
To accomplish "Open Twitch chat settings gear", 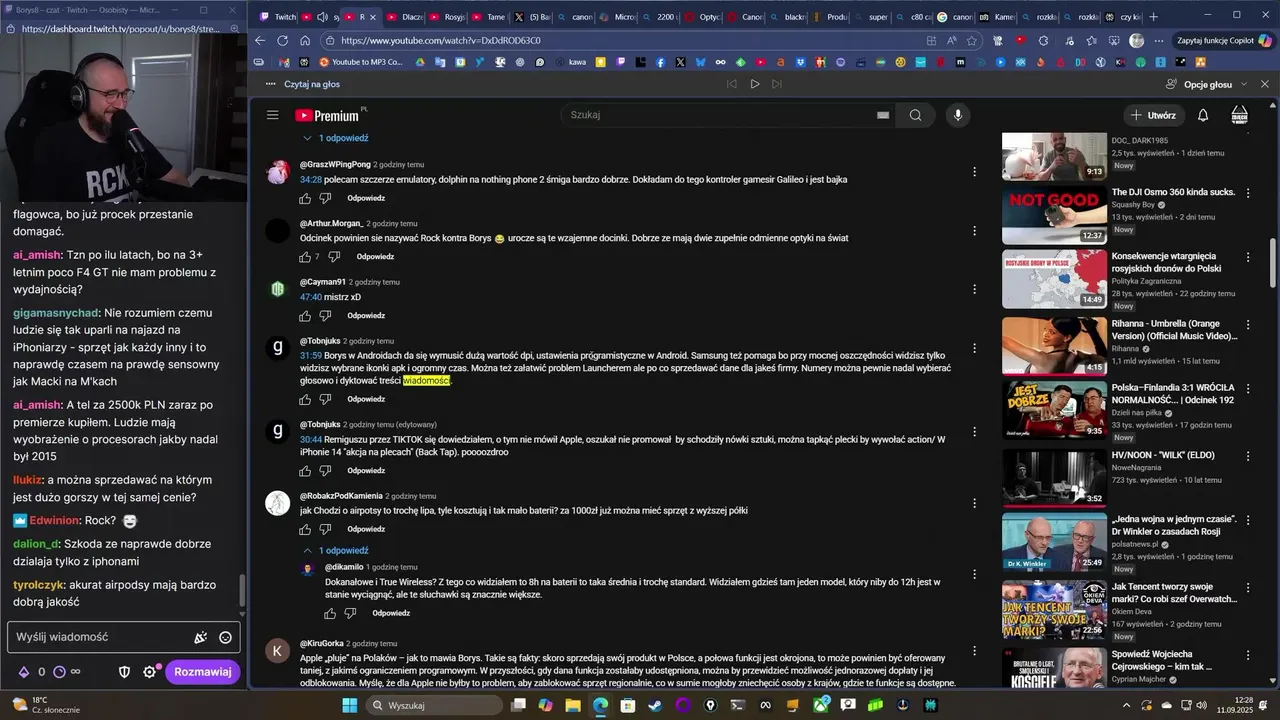I will [149, 672].
